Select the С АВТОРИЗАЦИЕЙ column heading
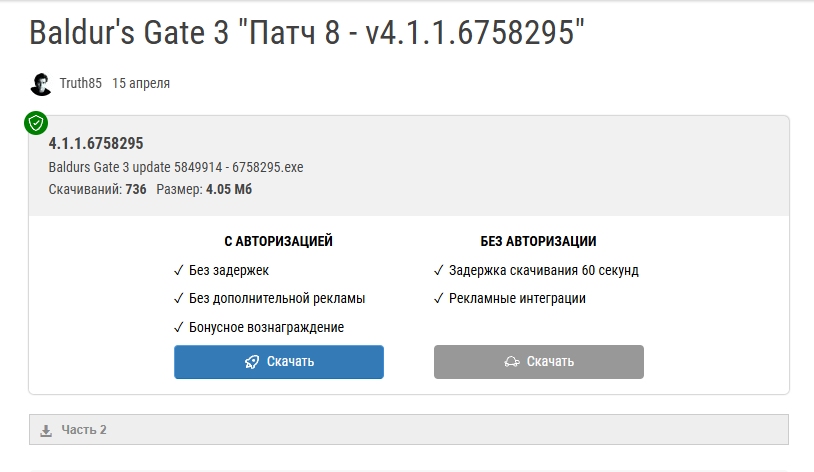The width and height of the screenshot is (814, 472). (x=278, y=241)
